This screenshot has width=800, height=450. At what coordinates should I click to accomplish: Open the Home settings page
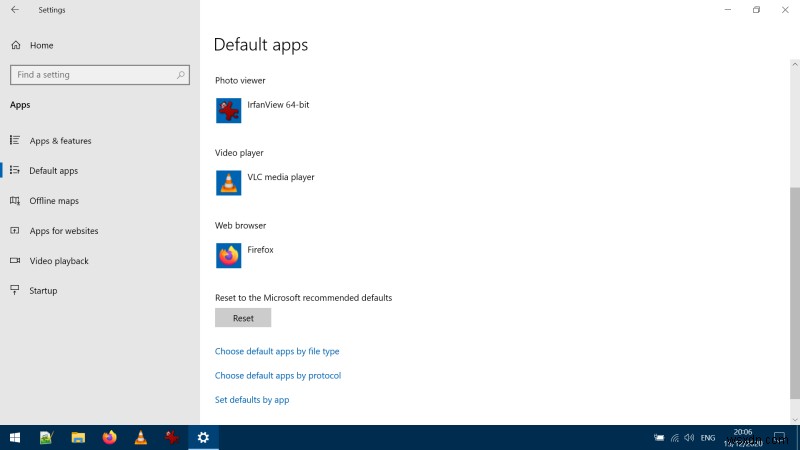[41, 45]
